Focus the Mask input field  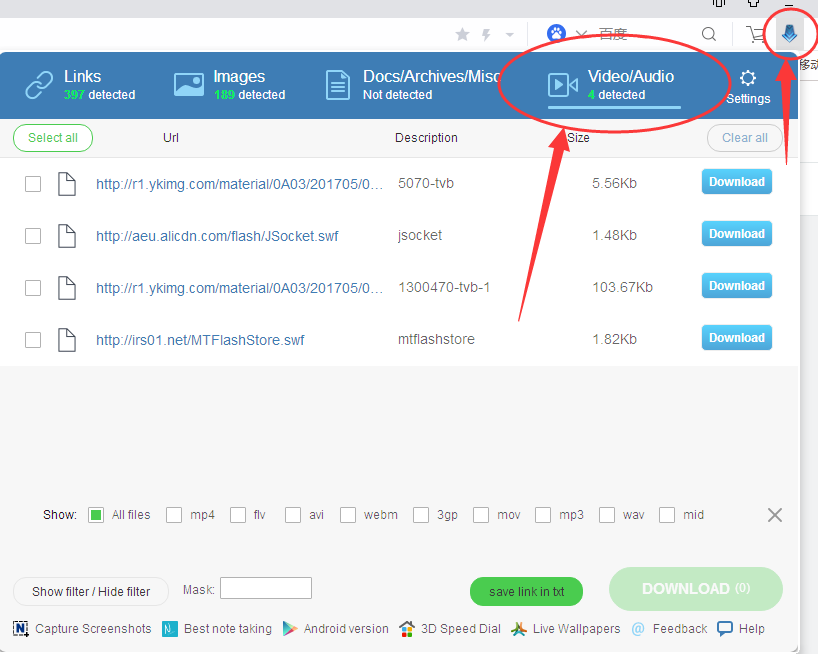[266, 588]
